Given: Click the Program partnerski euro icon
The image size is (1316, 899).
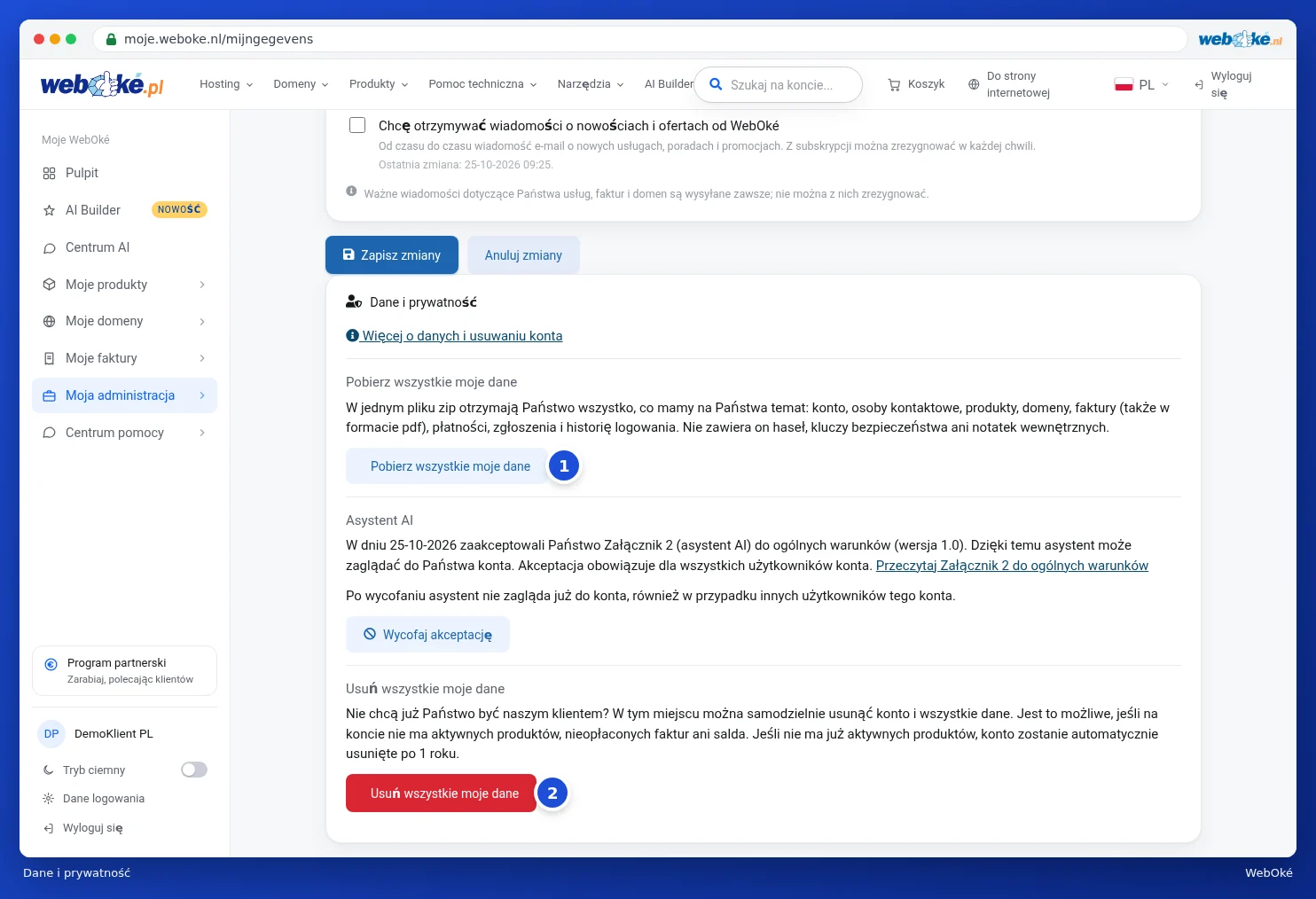Looking at the screenshot, I should pyautogui.click(x=51, y=664).
